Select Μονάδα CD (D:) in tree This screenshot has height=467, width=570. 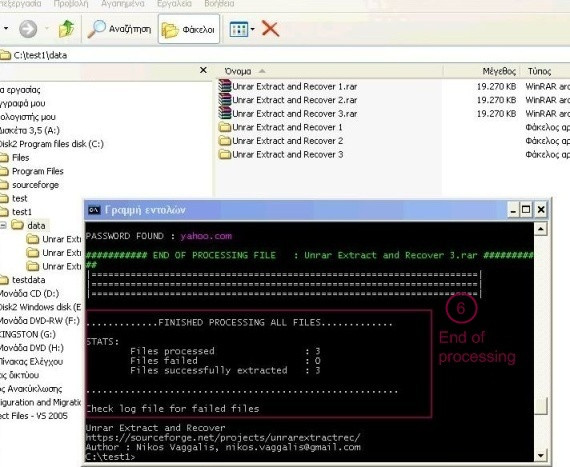point(29,294)
